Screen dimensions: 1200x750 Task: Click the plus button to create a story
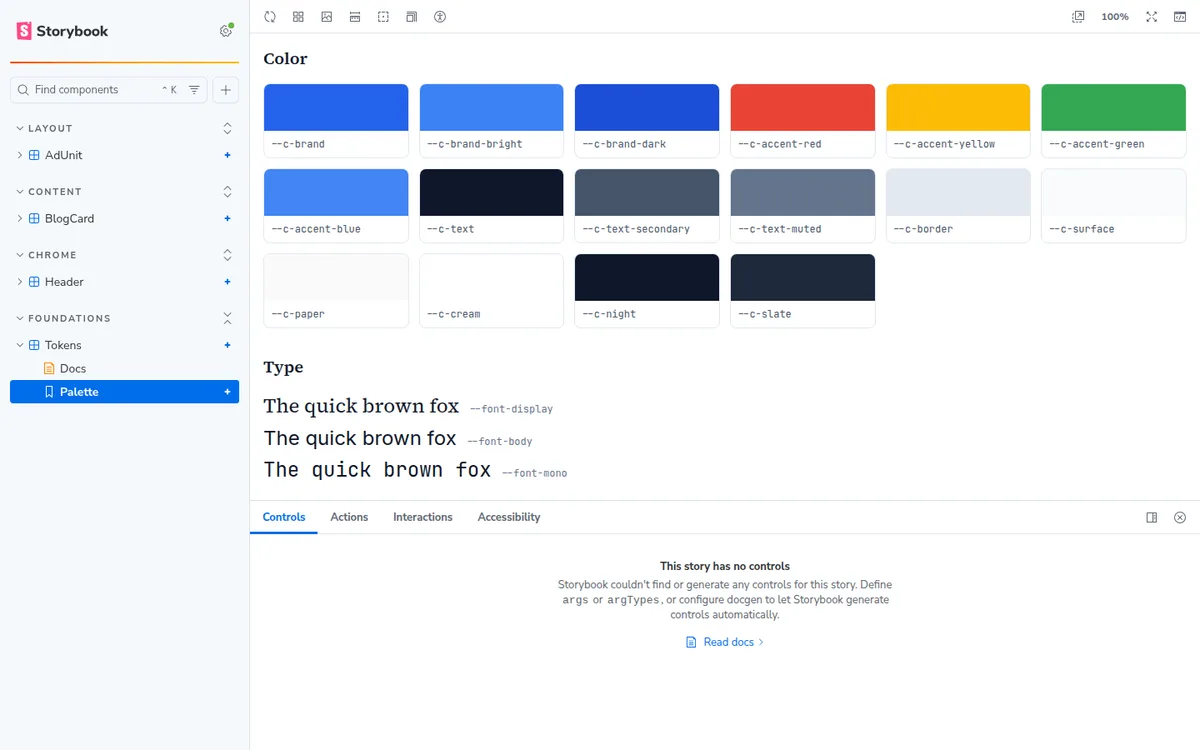(226, 90)
